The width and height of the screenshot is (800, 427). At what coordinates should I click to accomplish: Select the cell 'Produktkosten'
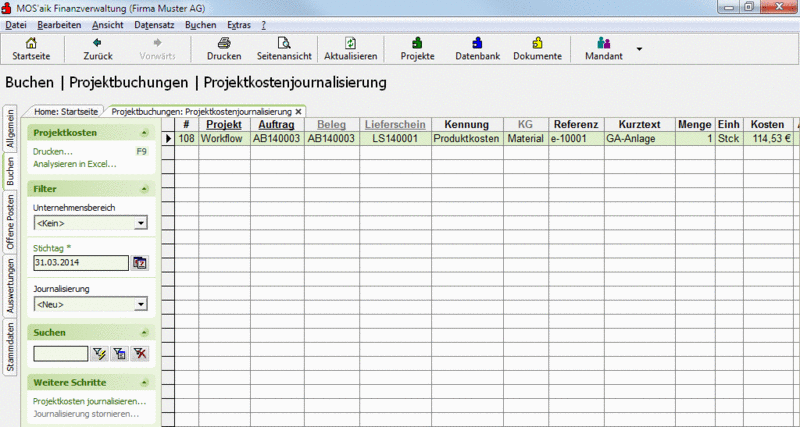click(x=466, y=139)
